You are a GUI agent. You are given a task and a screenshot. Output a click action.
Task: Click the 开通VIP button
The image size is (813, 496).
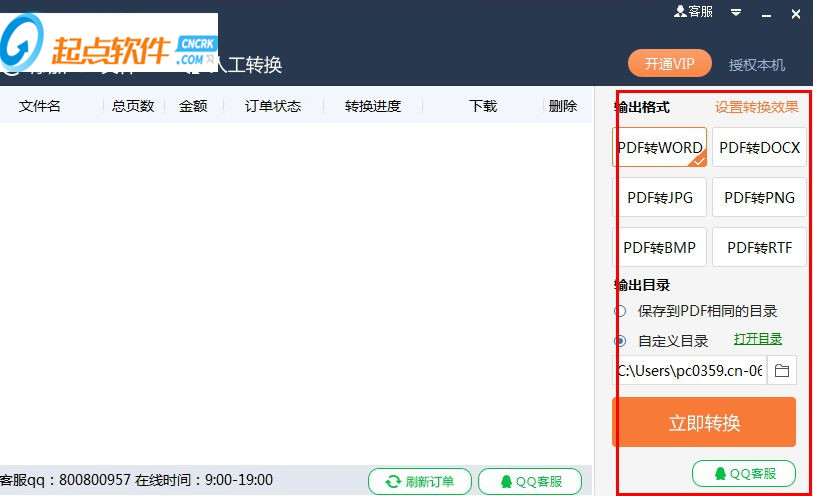[x=669, y=63]
